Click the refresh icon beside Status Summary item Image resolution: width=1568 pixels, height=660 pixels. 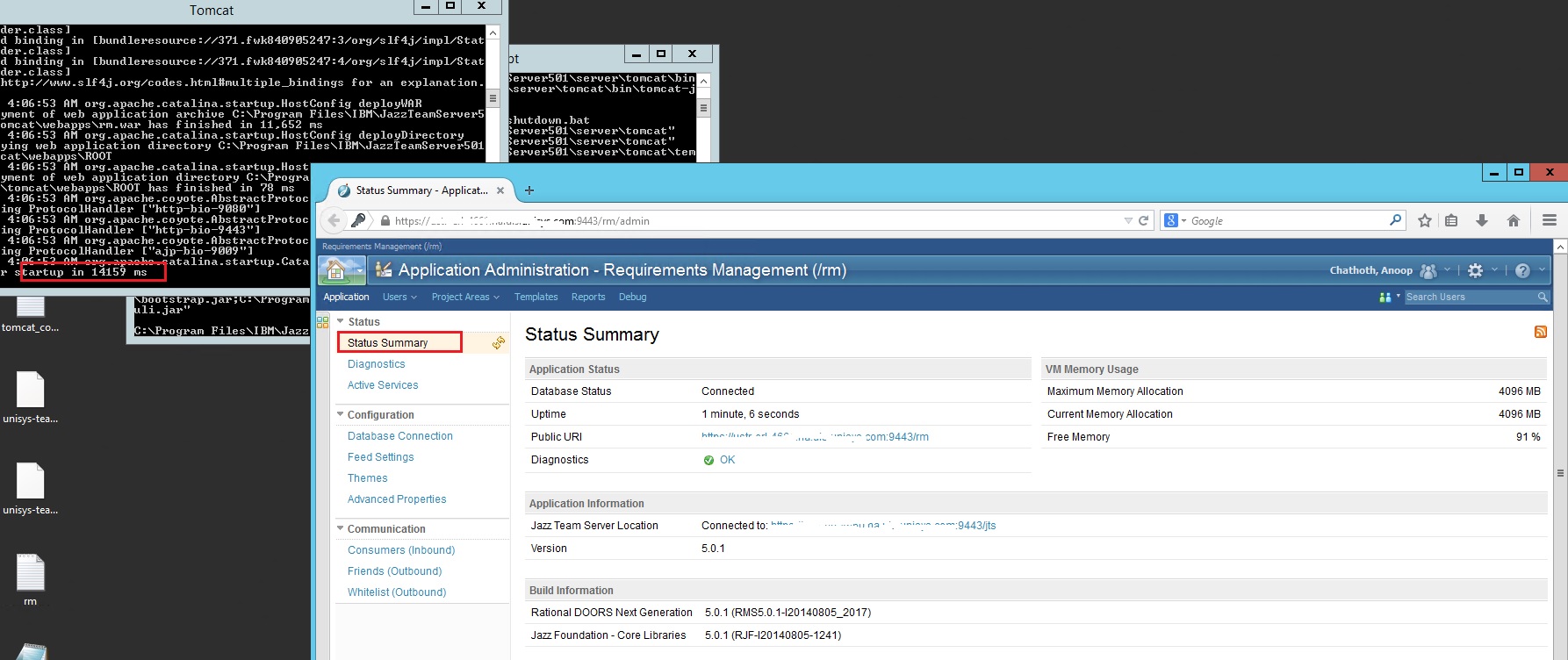pos(499,343)
